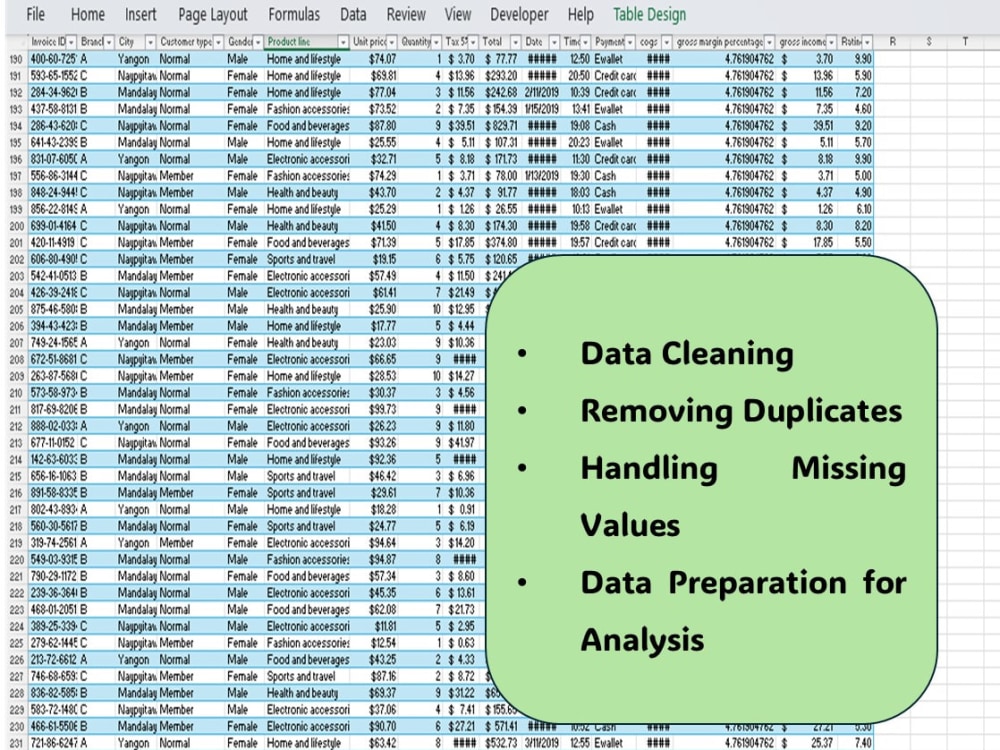Open the Date column filter dropdown

pos(554,42)
